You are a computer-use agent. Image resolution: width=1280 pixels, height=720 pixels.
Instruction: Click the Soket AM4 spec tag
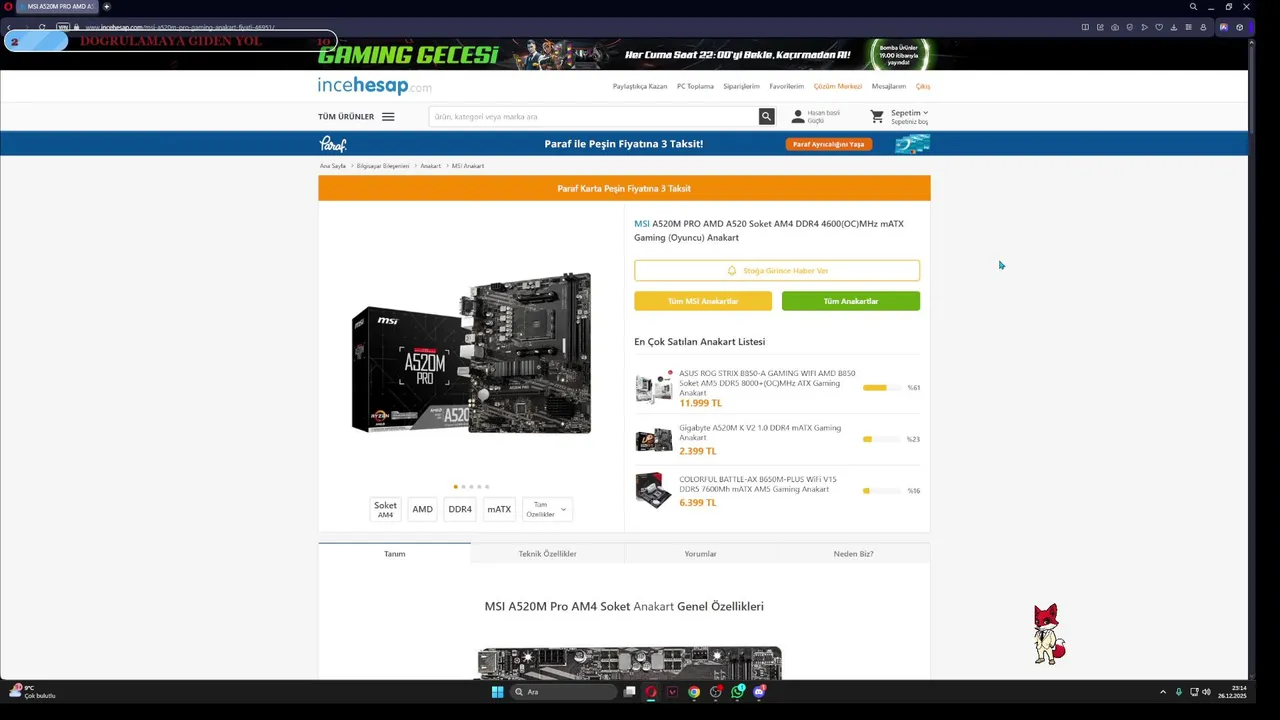[x=385, y=509]
